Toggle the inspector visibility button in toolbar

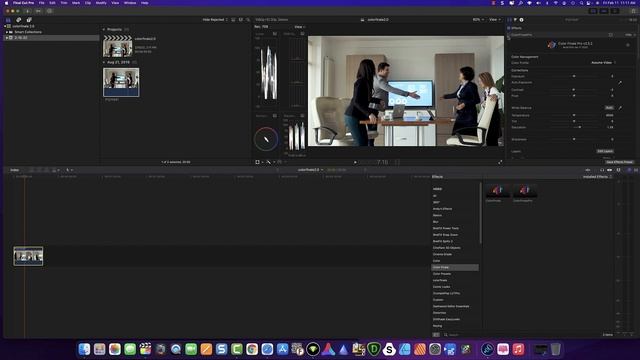[614, 11]
